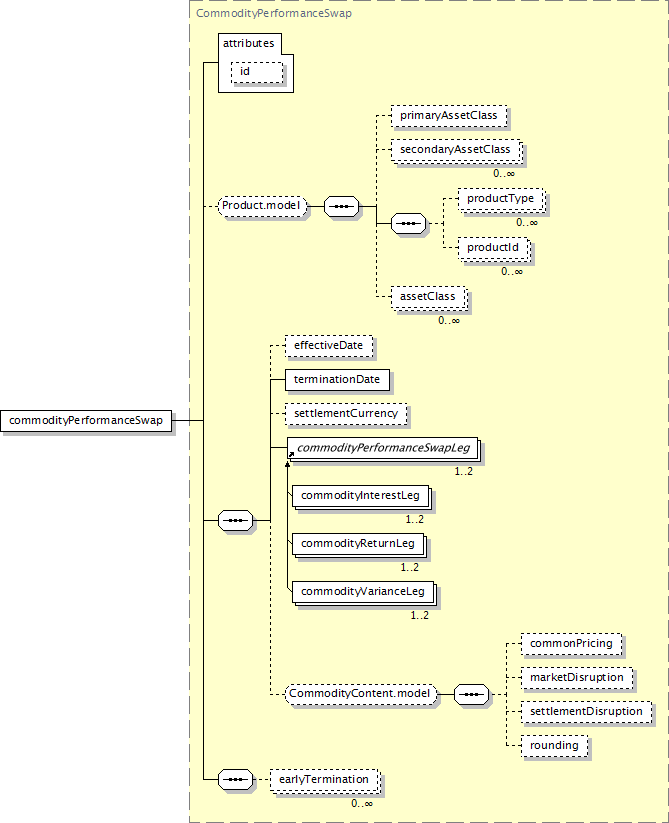The width and height of the screenshot is (669, 823).
Task: Click the marketDisruption element
Action: tap(577, 678)
